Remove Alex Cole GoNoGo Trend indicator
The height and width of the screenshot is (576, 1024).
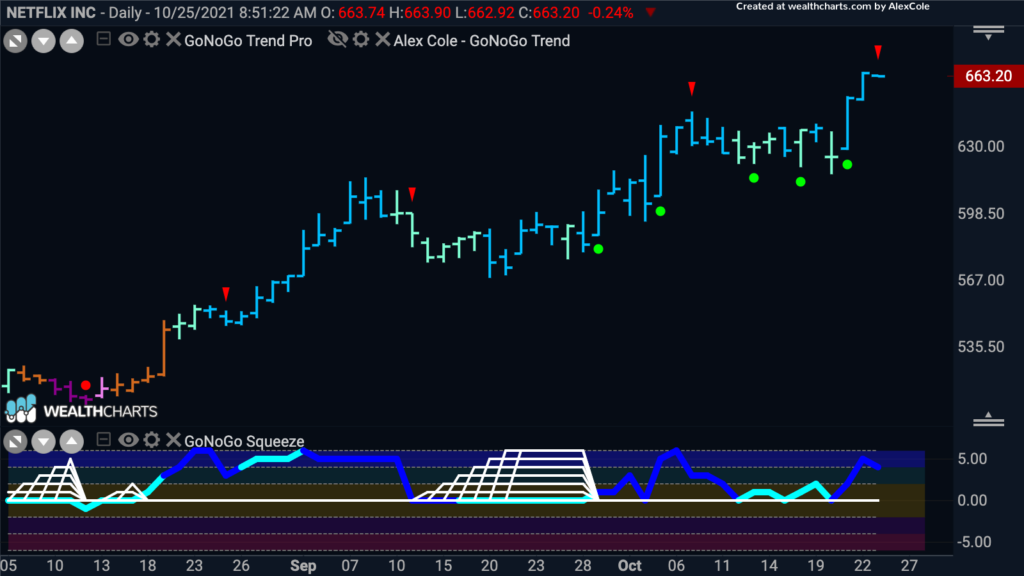click(x=383, y=39)
